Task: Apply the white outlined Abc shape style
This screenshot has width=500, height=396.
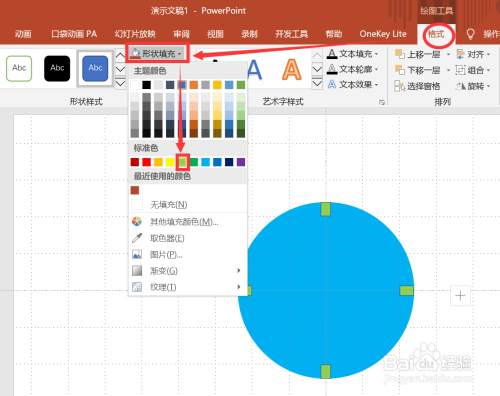Action: pos(19,68)
